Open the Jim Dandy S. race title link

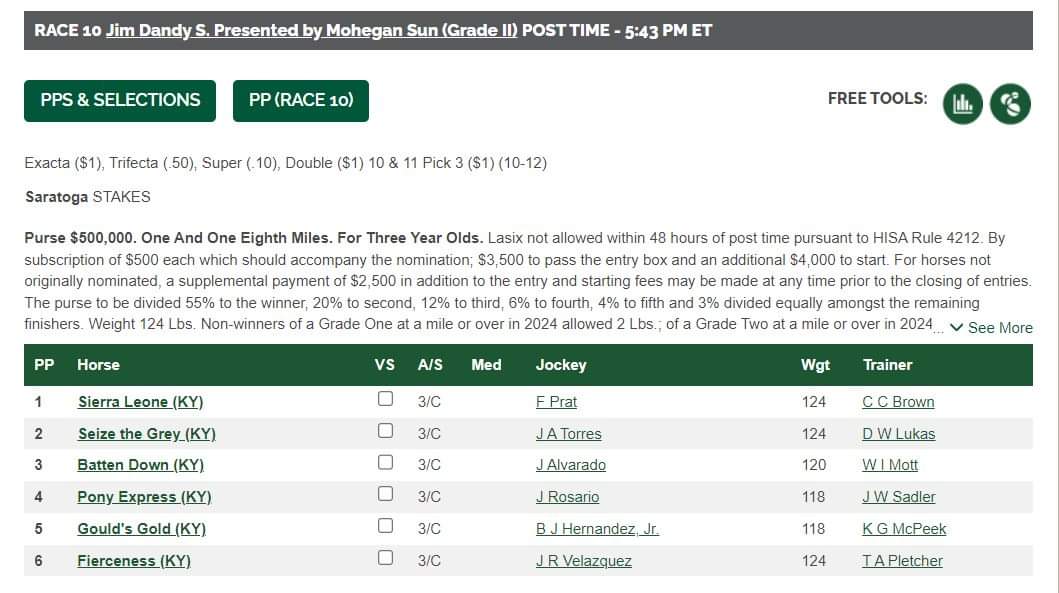tap(311, 30)
